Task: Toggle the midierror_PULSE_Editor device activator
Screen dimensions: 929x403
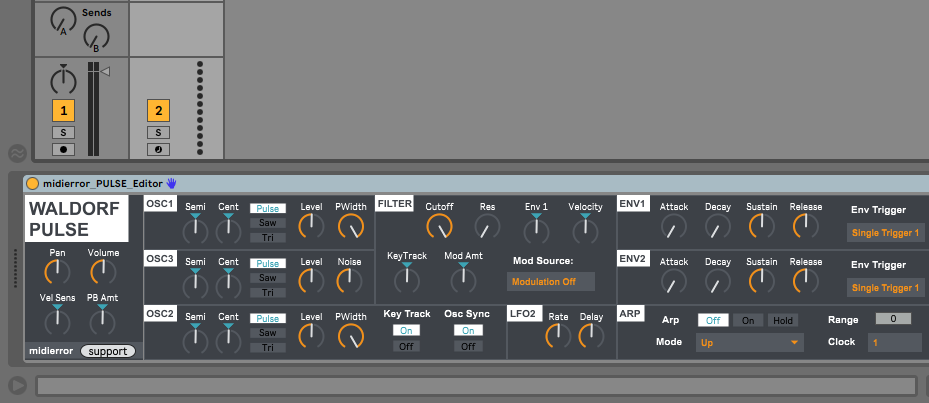Action: [33, 184]
